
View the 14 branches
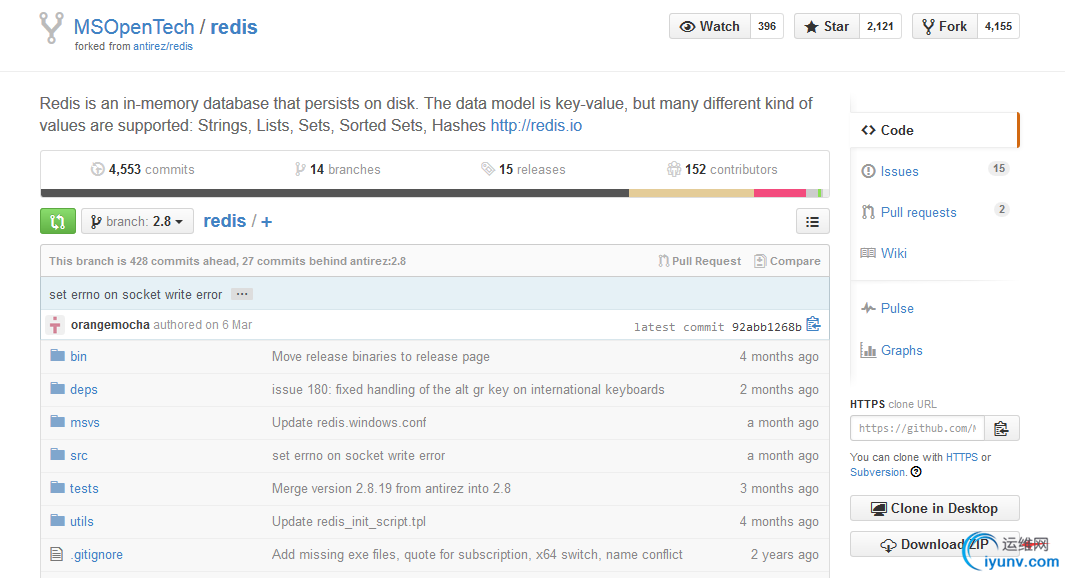(338, 169)
